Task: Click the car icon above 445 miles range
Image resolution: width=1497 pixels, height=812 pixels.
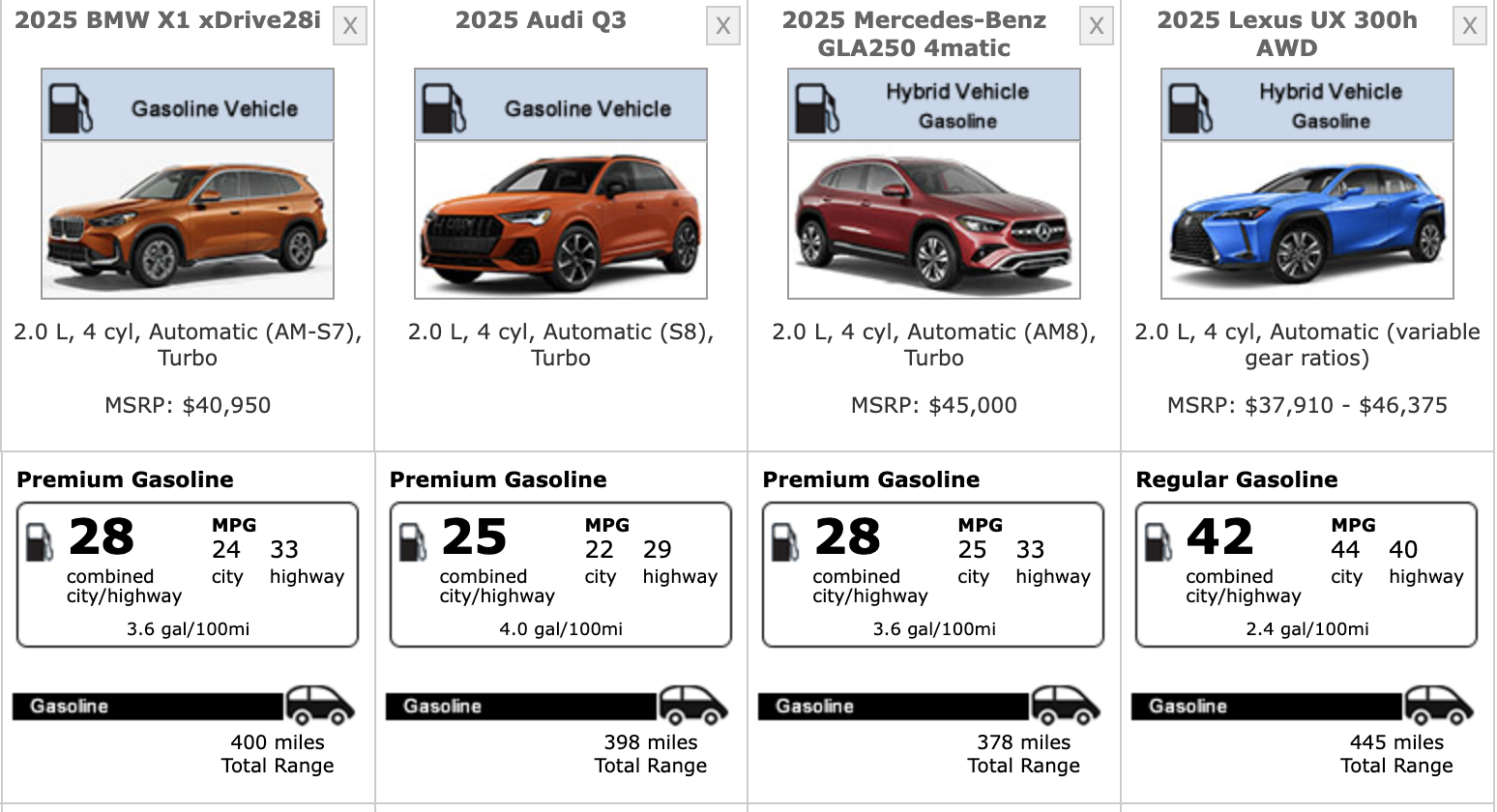Action: point(1439,706)
